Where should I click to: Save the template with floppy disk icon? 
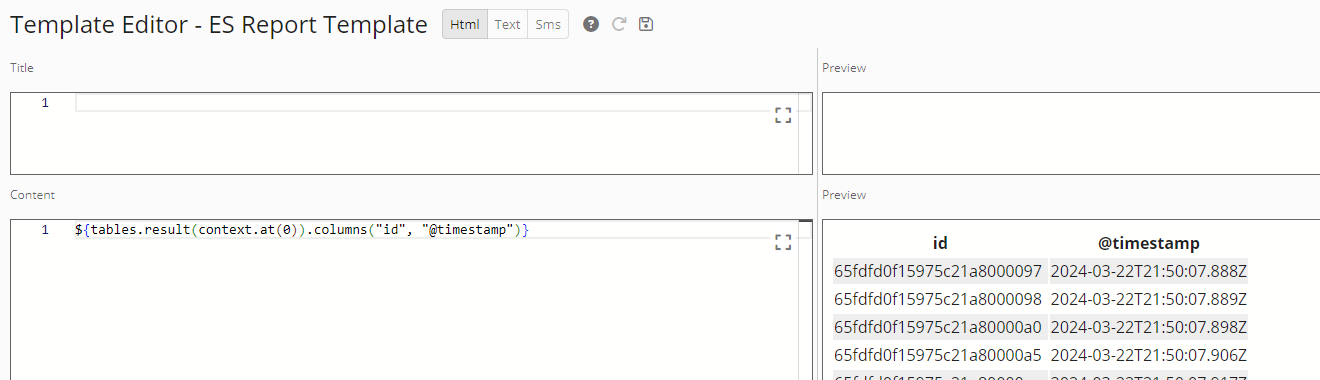(x=646, y=25)
